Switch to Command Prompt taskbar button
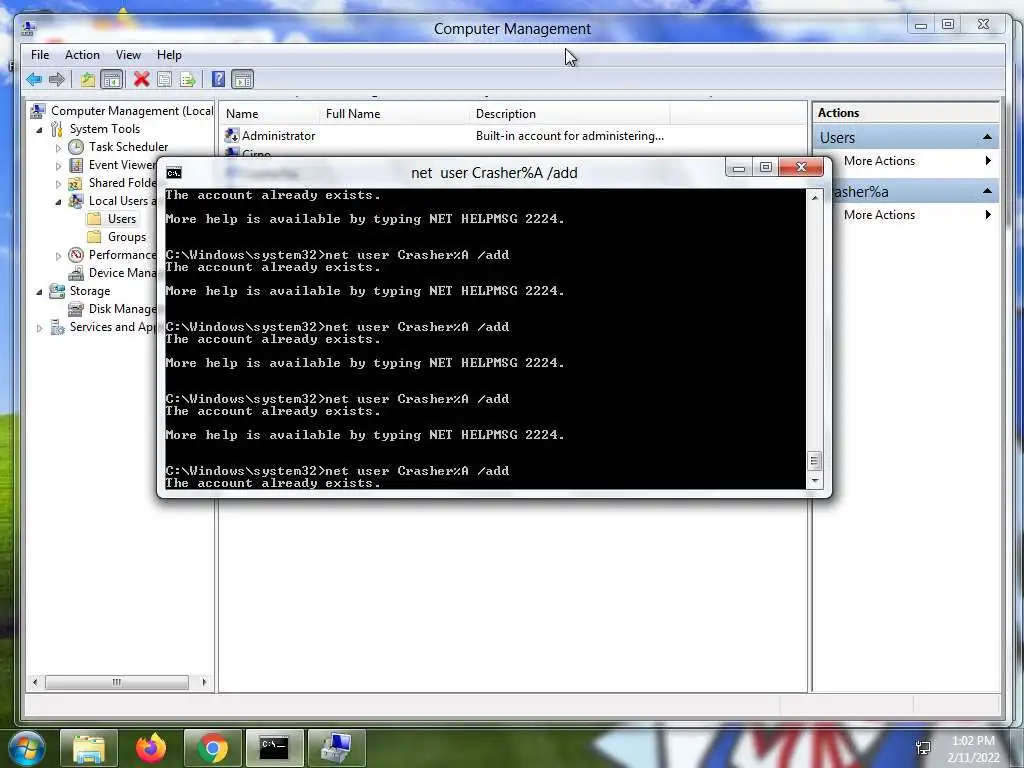1024x768 pixels. [274, 748]
